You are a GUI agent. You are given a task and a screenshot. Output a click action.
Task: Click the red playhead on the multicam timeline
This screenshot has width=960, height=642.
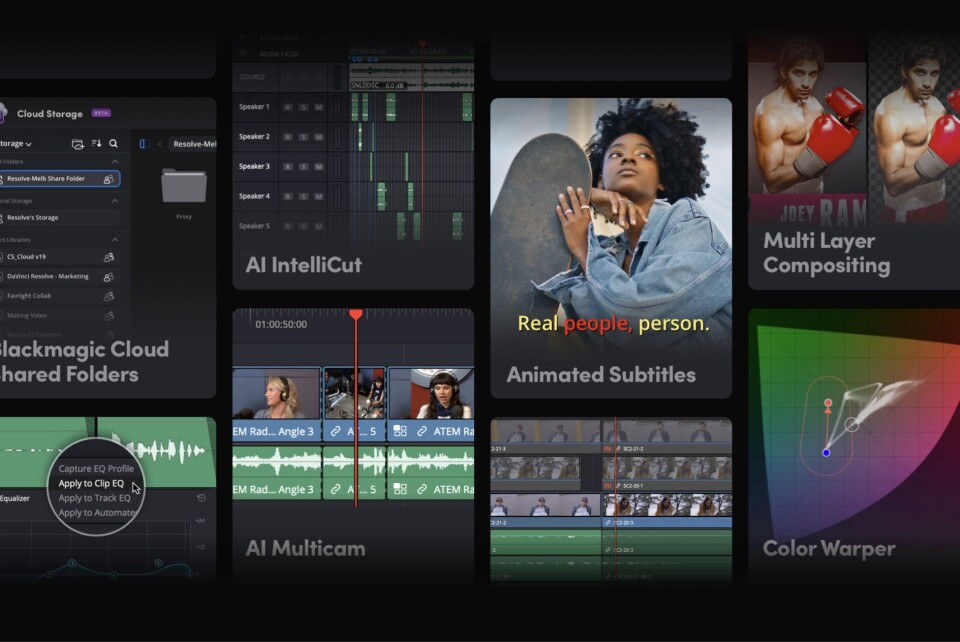355,316
